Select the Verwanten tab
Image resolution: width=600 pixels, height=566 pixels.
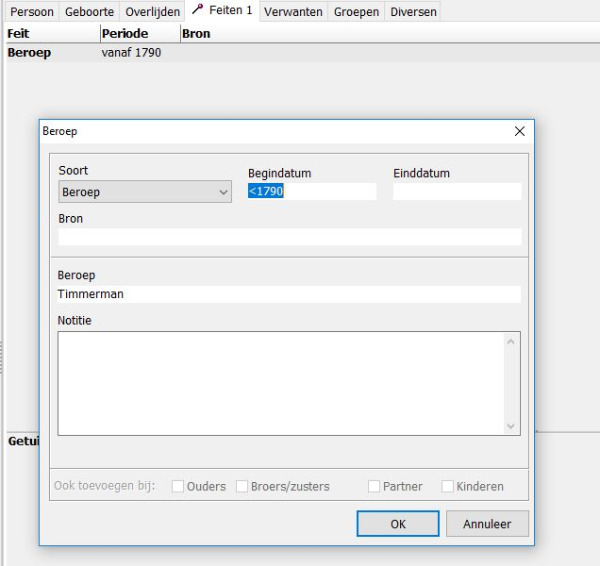point(294,11)
